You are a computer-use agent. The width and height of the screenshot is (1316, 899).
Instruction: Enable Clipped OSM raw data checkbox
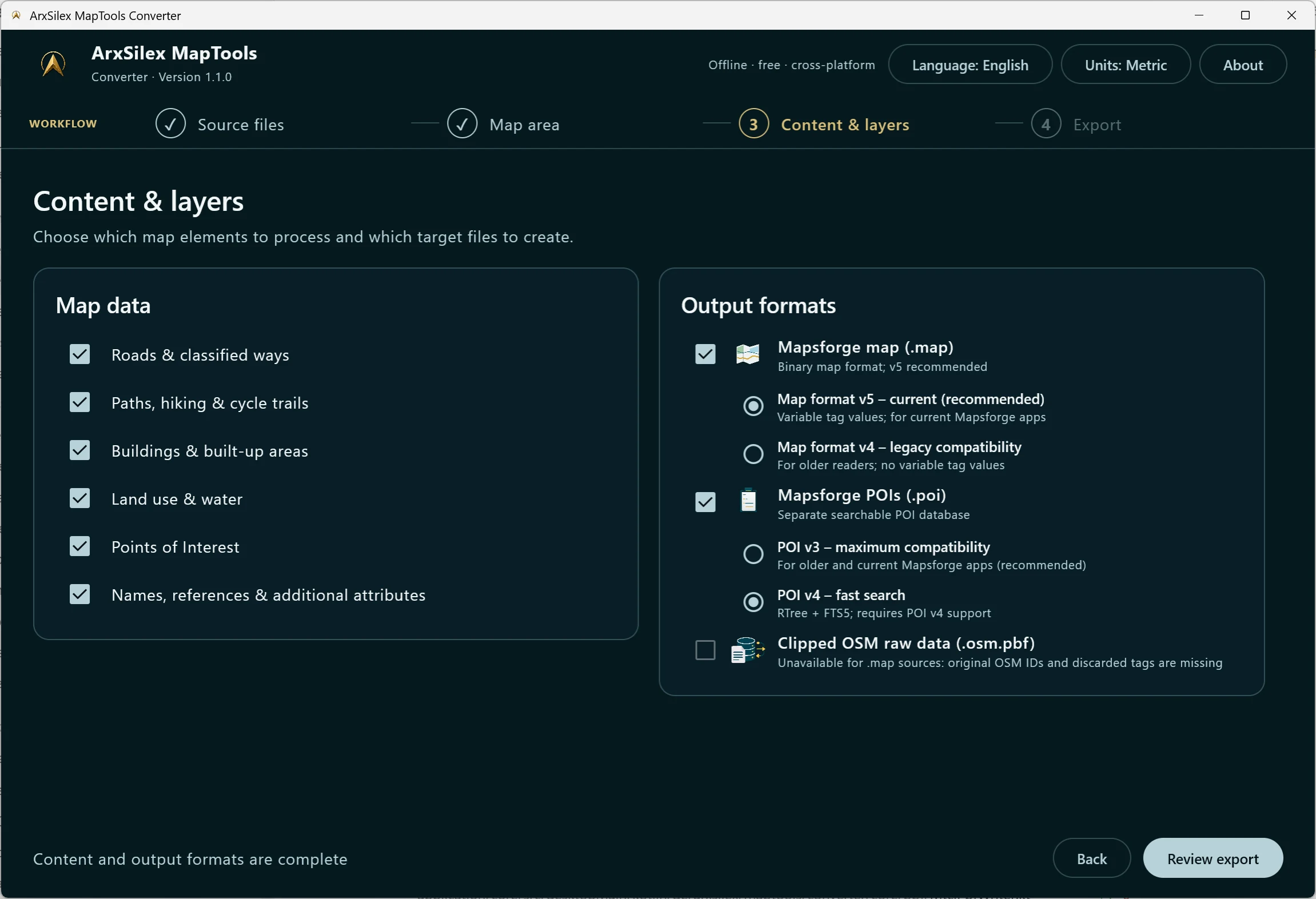705,650
